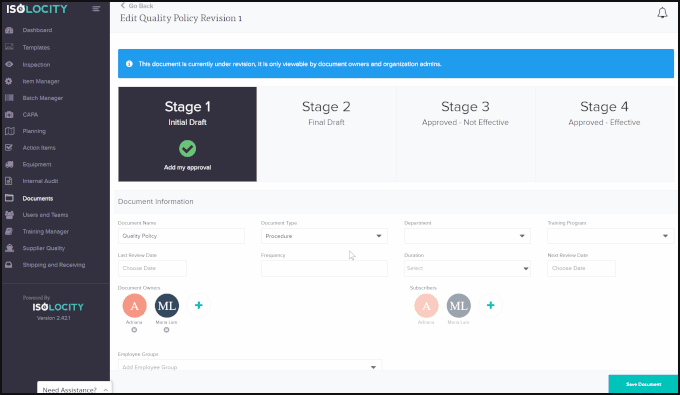Select the radio button under Maria Lani
Viewport: 680px width, 395px height.
(167, 330)
